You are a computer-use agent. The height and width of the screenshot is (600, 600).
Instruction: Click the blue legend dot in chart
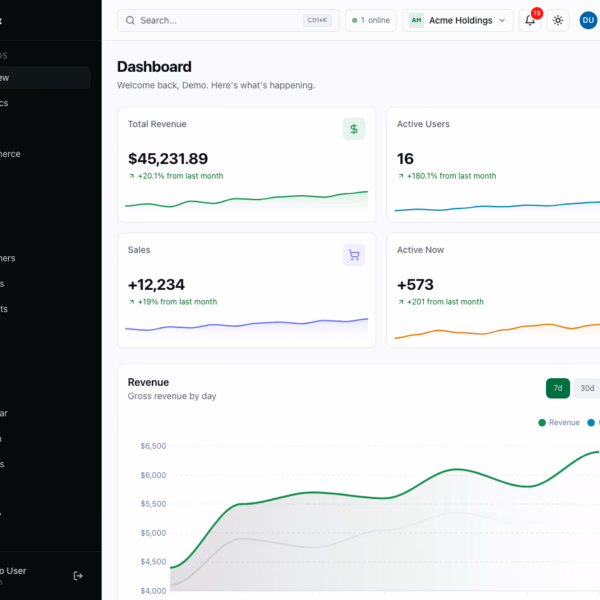coord(591,422)
